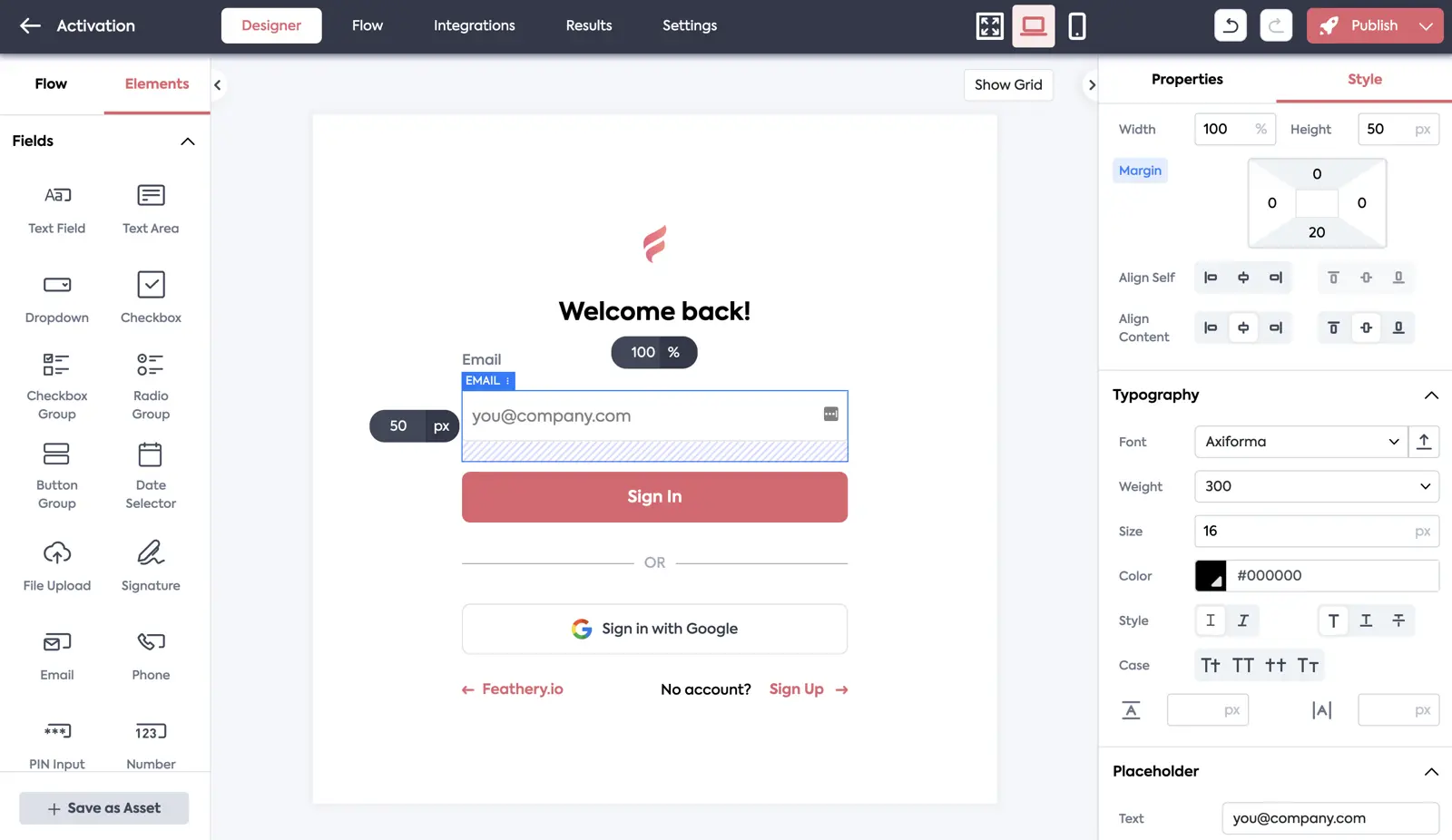Select the Signature element
1452x840 pixels.
point(151,566)
